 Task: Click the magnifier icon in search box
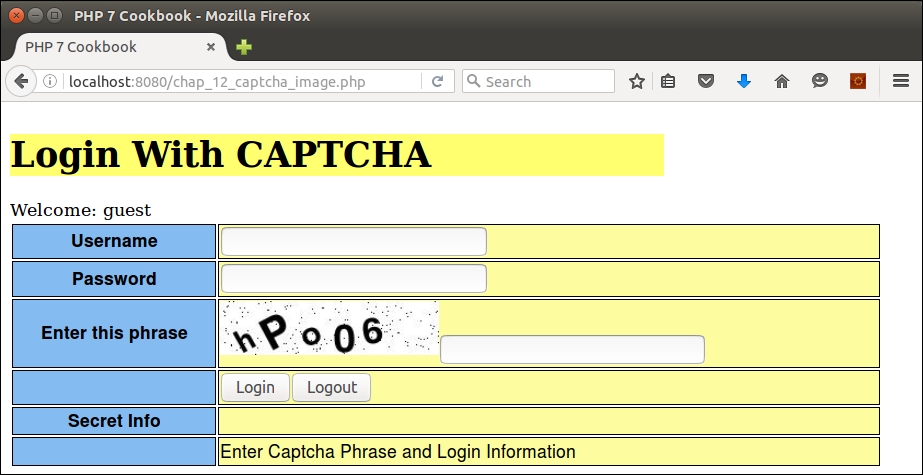[x=473, y=81]
